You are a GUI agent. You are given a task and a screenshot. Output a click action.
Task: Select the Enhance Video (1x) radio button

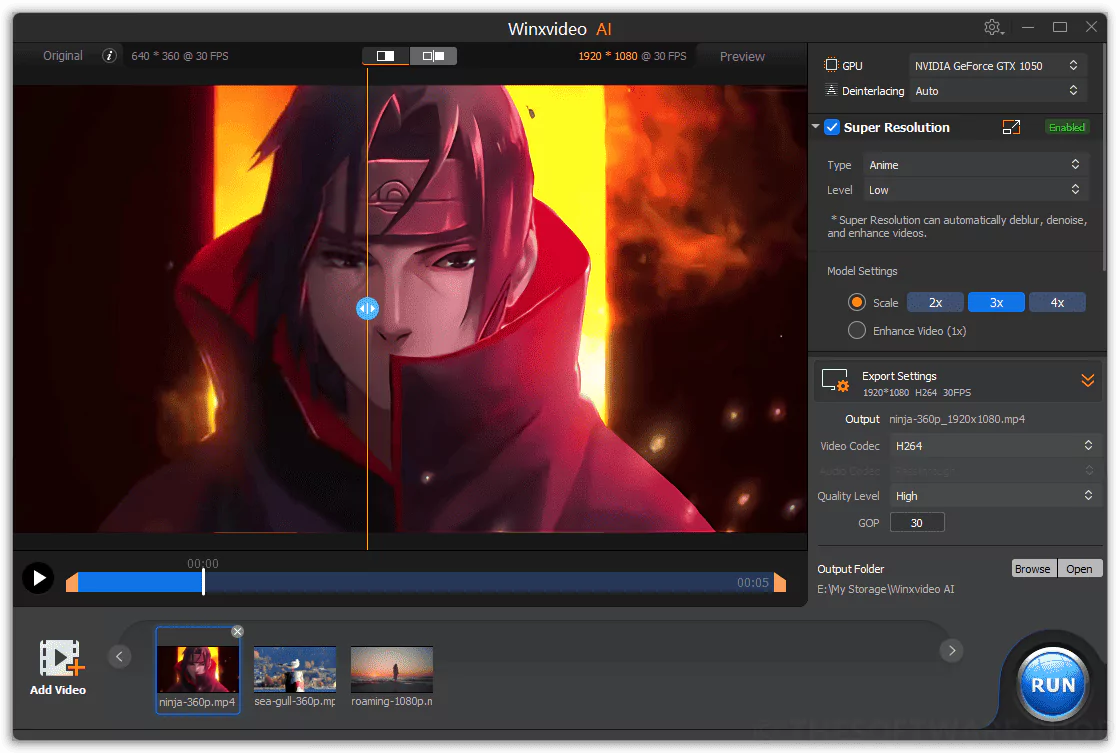pyautogui.click(x=856, y=330)
